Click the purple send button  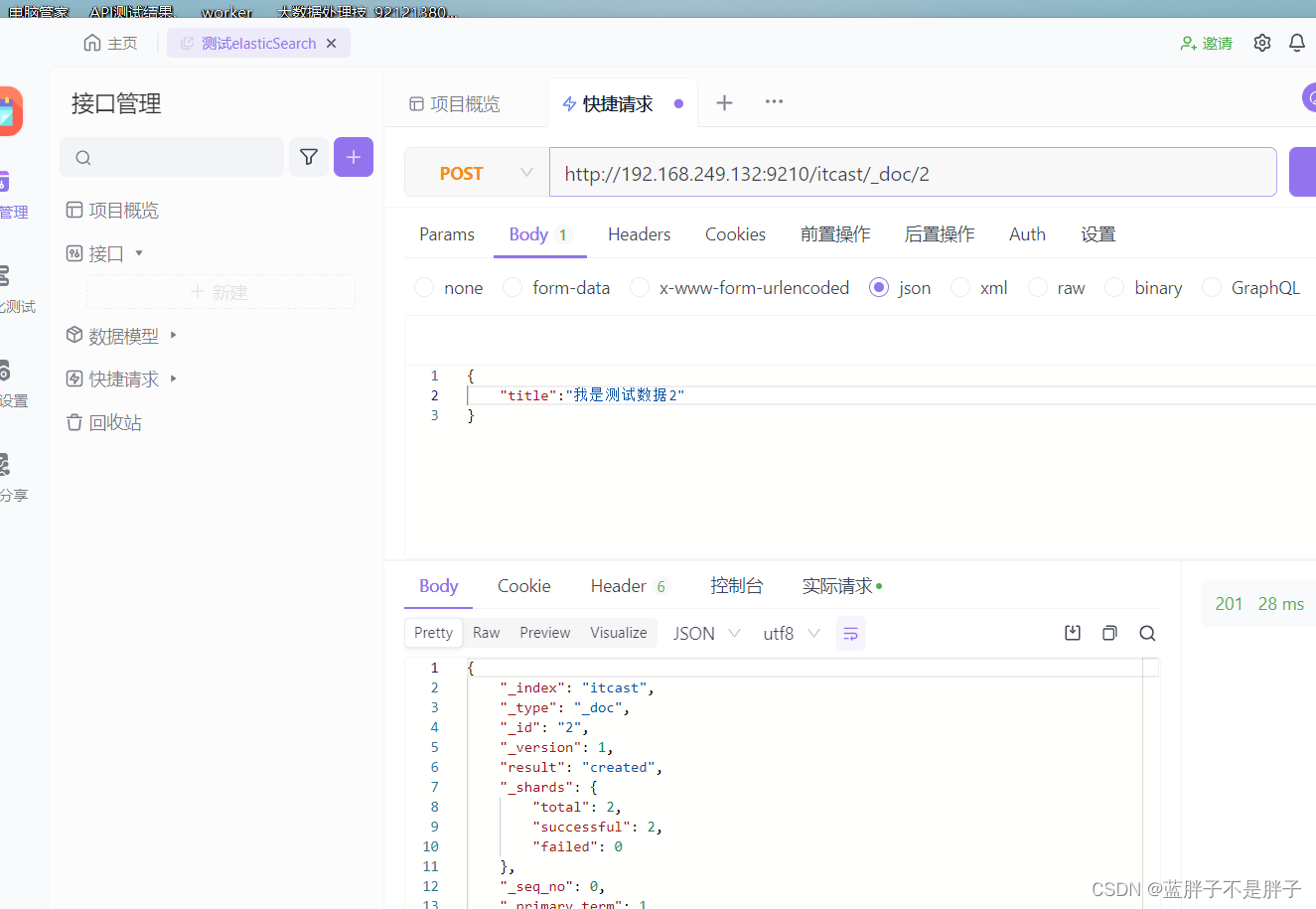point(1302,172)
